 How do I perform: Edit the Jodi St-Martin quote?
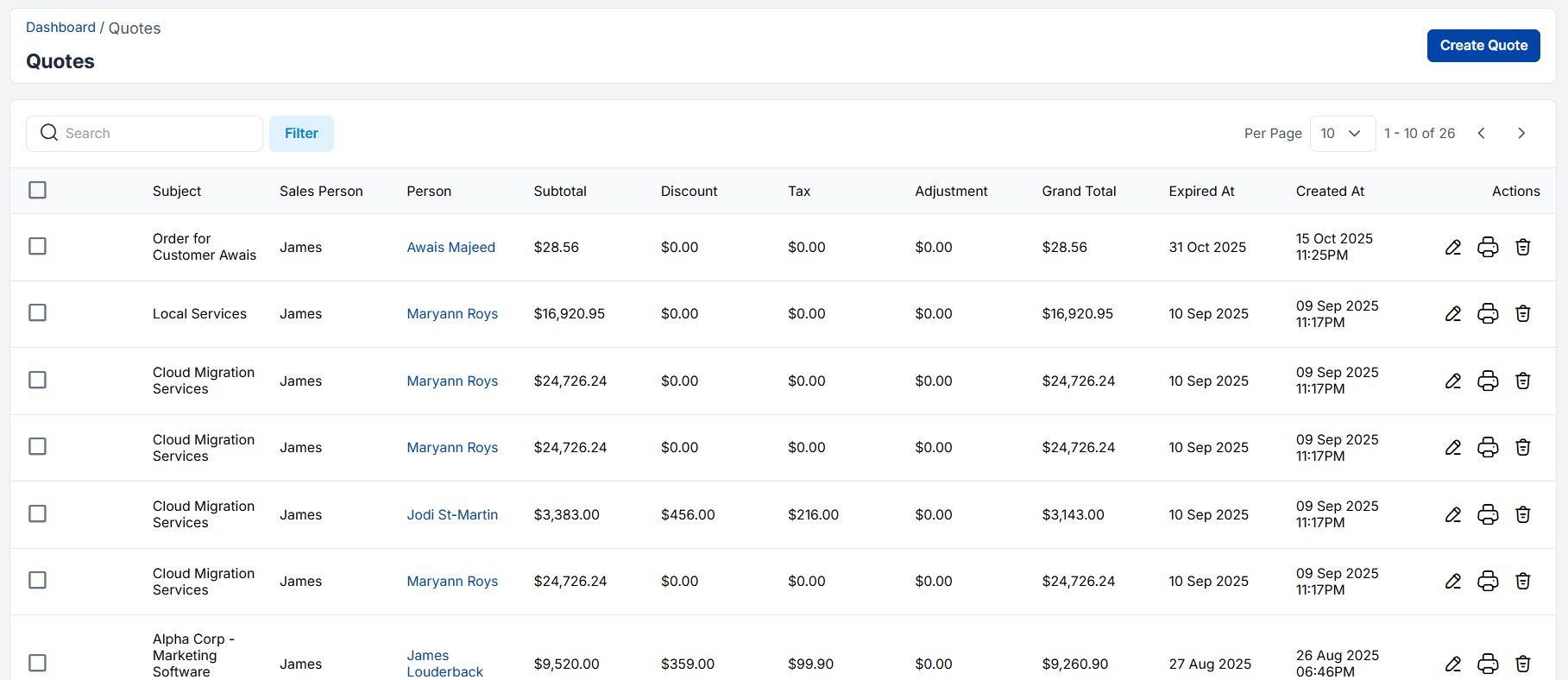point(1453,515)
